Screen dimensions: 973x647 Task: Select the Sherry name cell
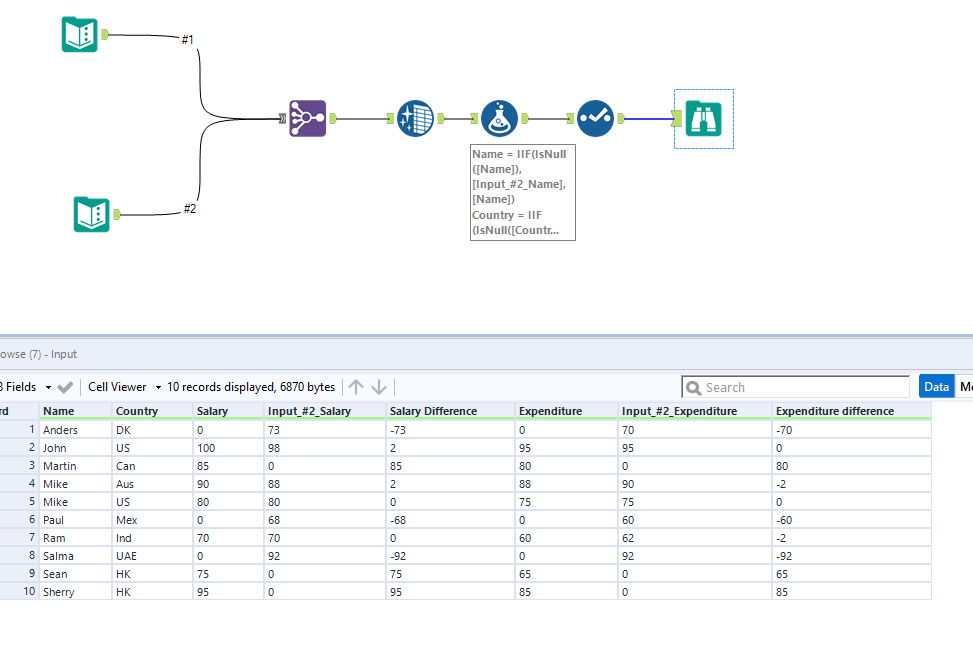(76, 592)
